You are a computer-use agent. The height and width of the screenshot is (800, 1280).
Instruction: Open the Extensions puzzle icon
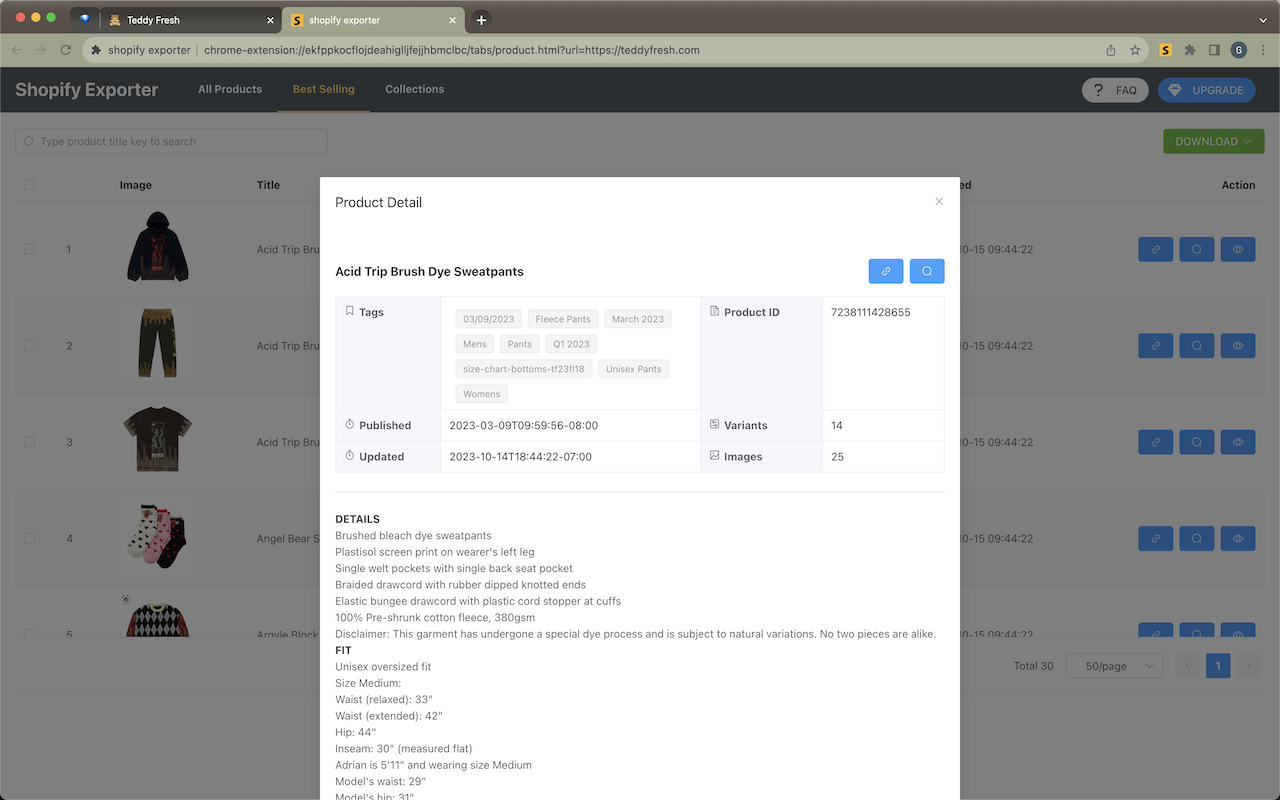click(x=1190, y=50)
